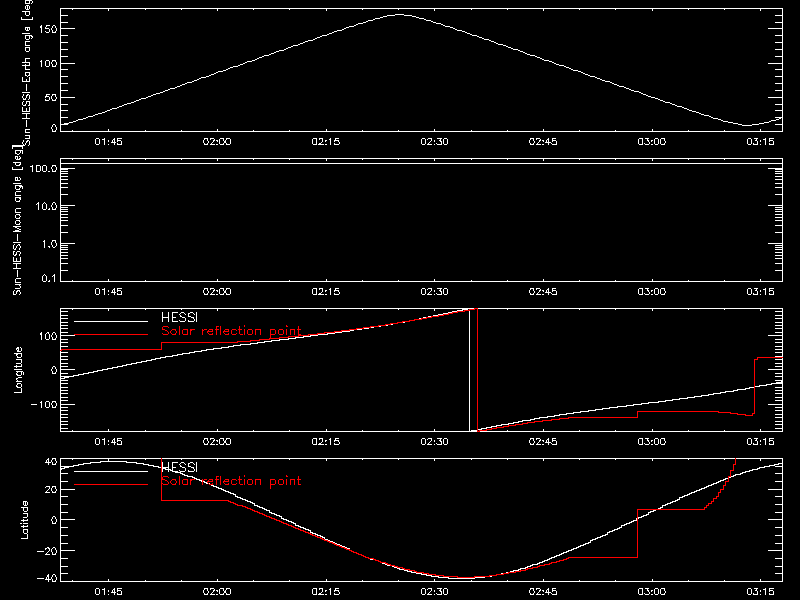Click the 40 tick label on Latitude axis
Image resolution: width=800 pixels, height=600 pixels.
[x=51, y=462]
